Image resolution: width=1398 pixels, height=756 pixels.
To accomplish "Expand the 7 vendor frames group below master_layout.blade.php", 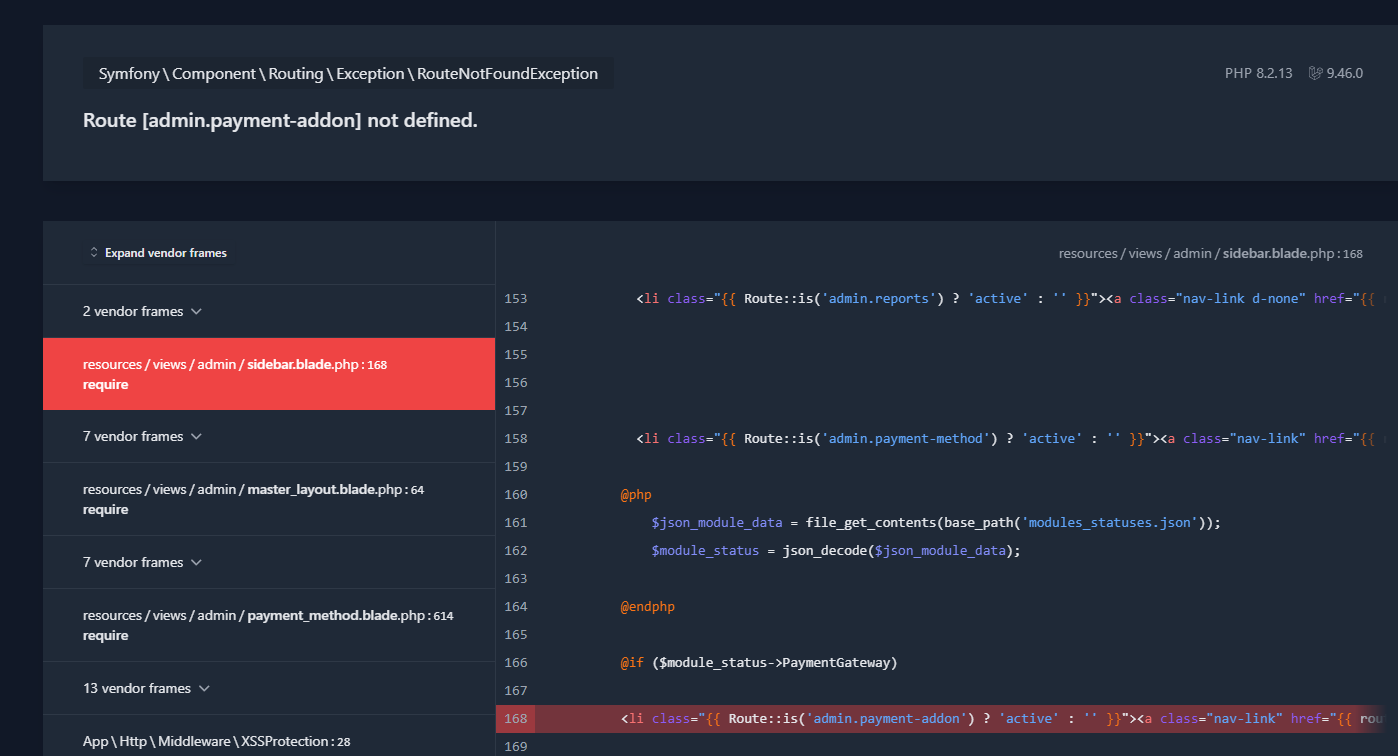I will pyautogui.click(x=269, y=562).
